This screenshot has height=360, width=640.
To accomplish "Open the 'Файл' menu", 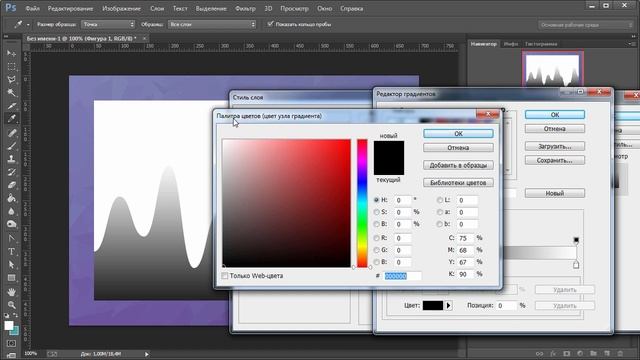I will click(33, 8).
